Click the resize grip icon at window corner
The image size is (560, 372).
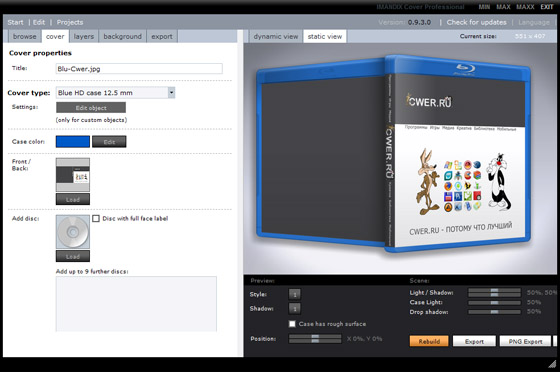[552, 363]
